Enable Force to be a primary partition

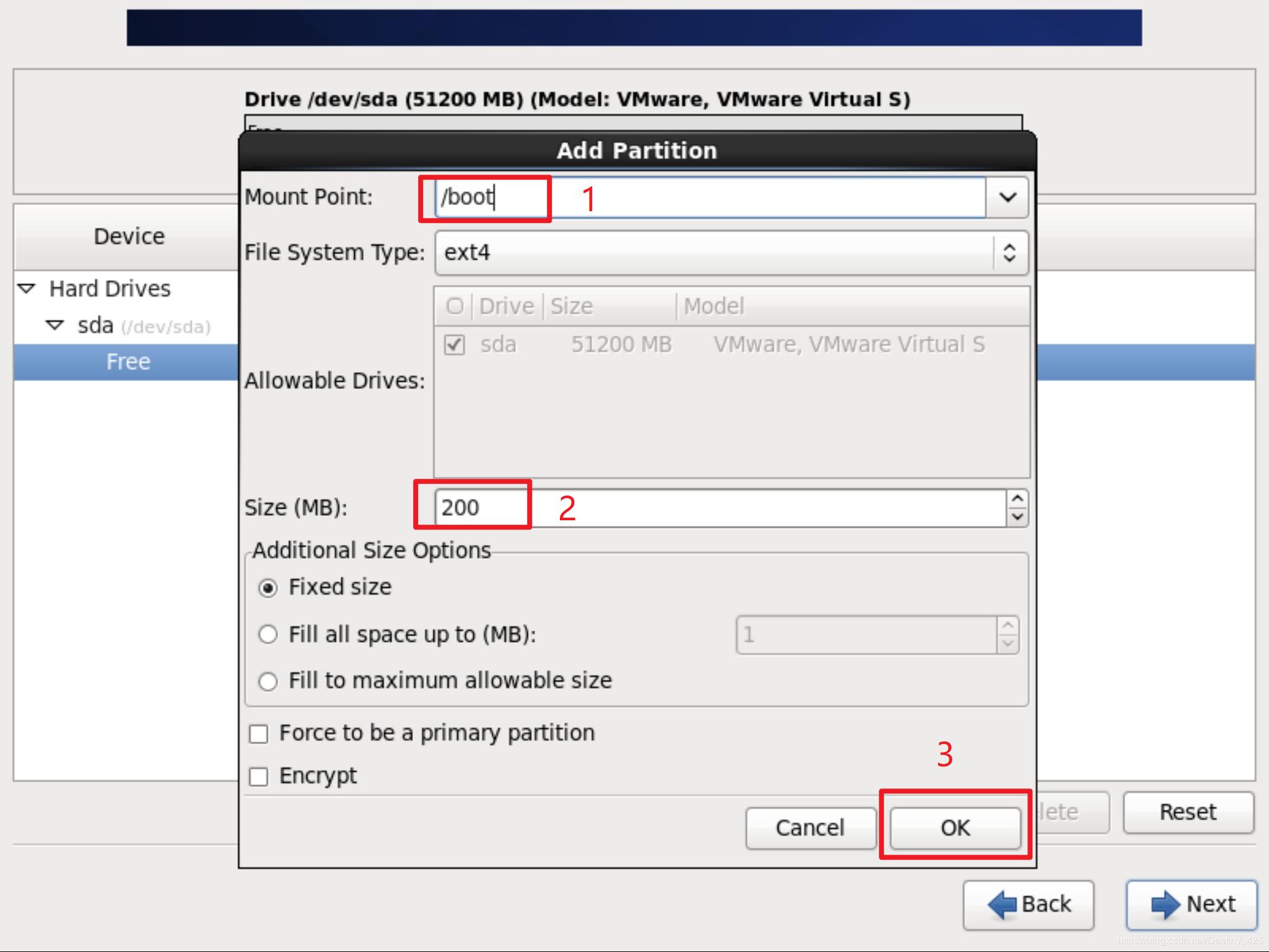258,734
